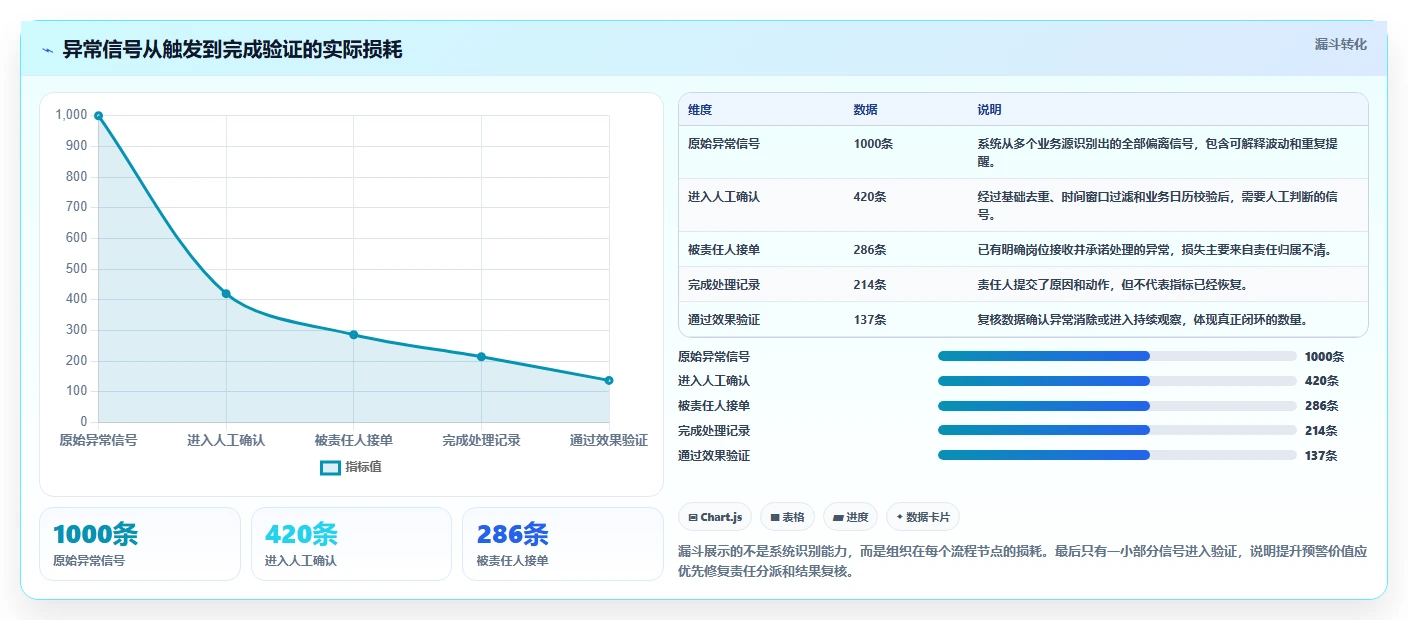Click the Chart.js chip
Image resolution: width=1408 pixels, height=620 pixels.
pos(715,517)
